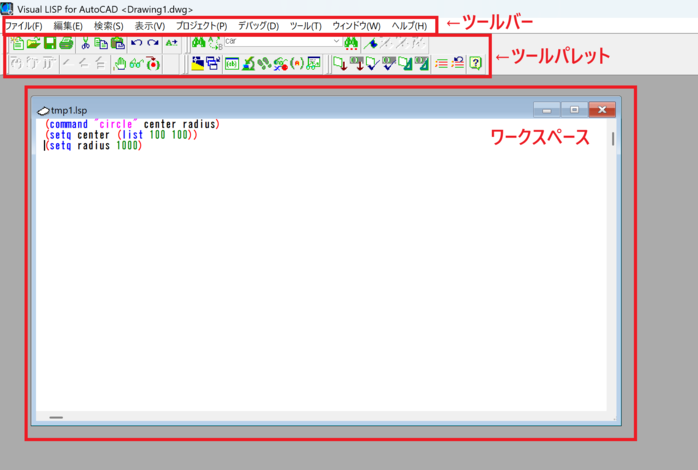
Task: Click the New File toolbar icon
Action: 17,43
